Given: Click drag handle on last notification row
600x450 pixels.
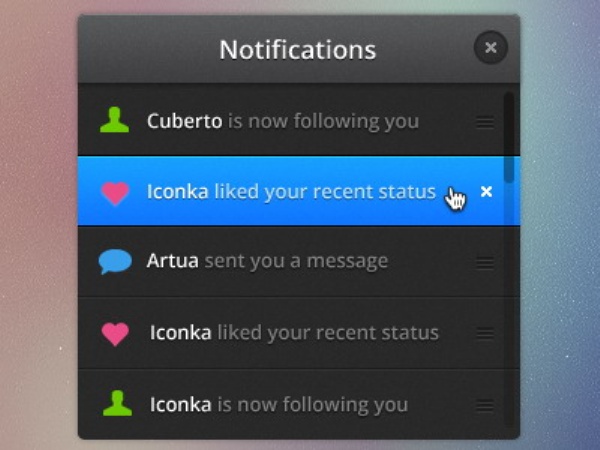Looking at the screenshot, I should click(x=485, y=405).
